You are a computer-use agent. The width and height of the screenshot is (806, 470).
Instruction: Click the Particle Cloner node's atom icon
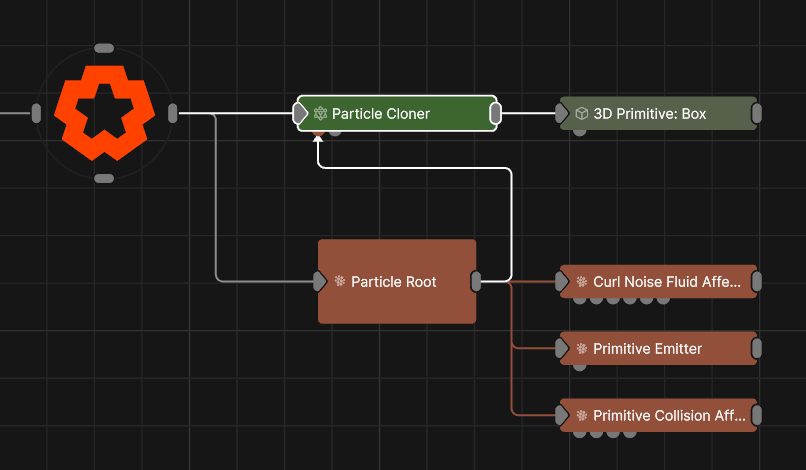coord(320,114)
